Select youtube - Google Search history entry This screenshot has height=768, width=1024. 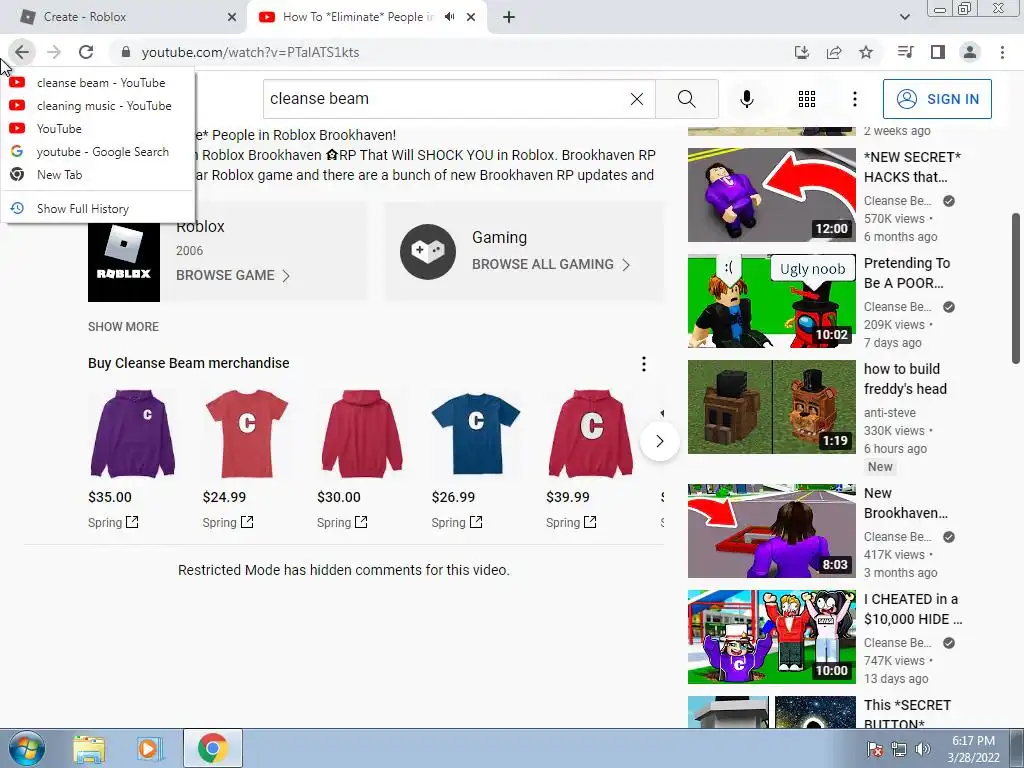pos(98,152)
